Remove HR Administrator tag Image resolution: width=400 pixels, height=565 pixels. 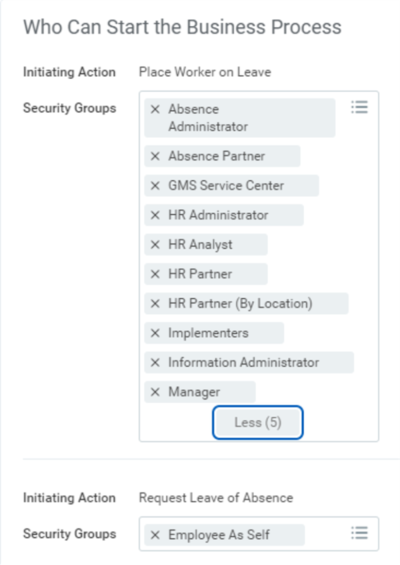(155, 215)
